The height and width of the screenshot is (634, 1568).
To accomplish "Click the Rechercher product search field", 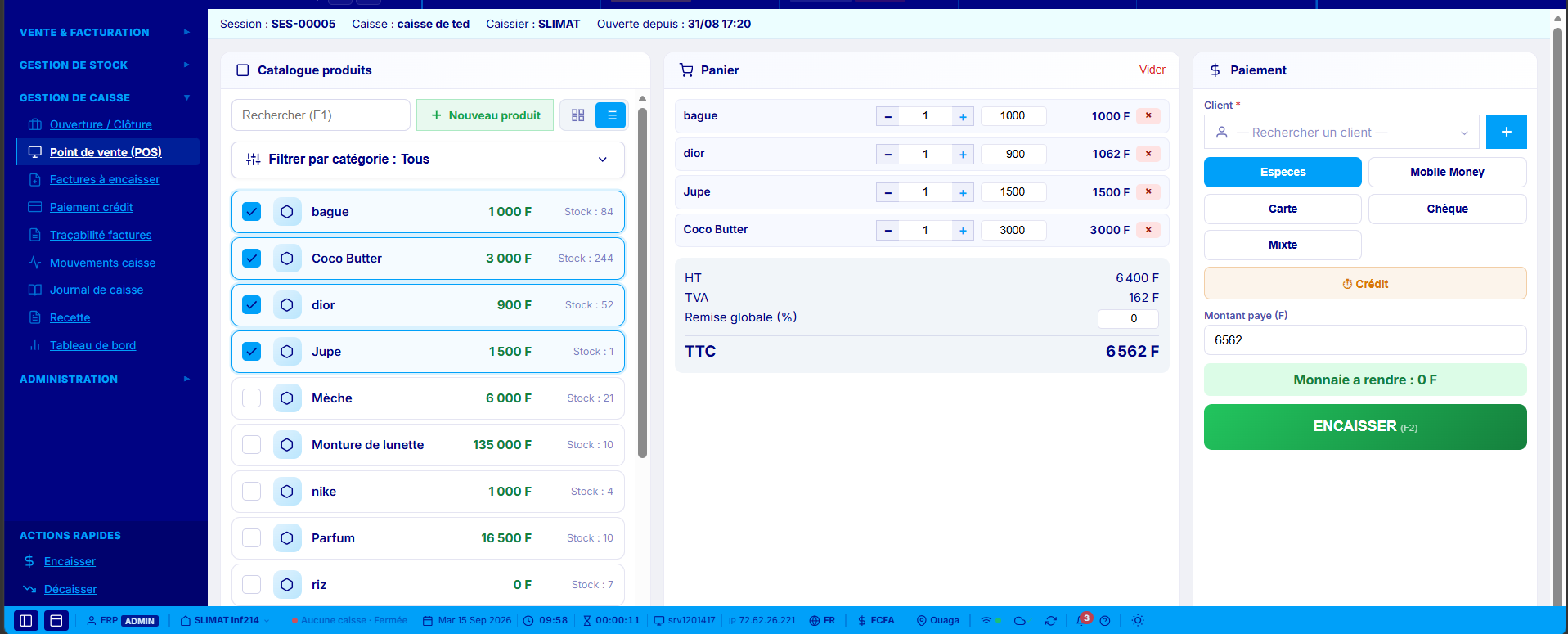I will 321,115.
